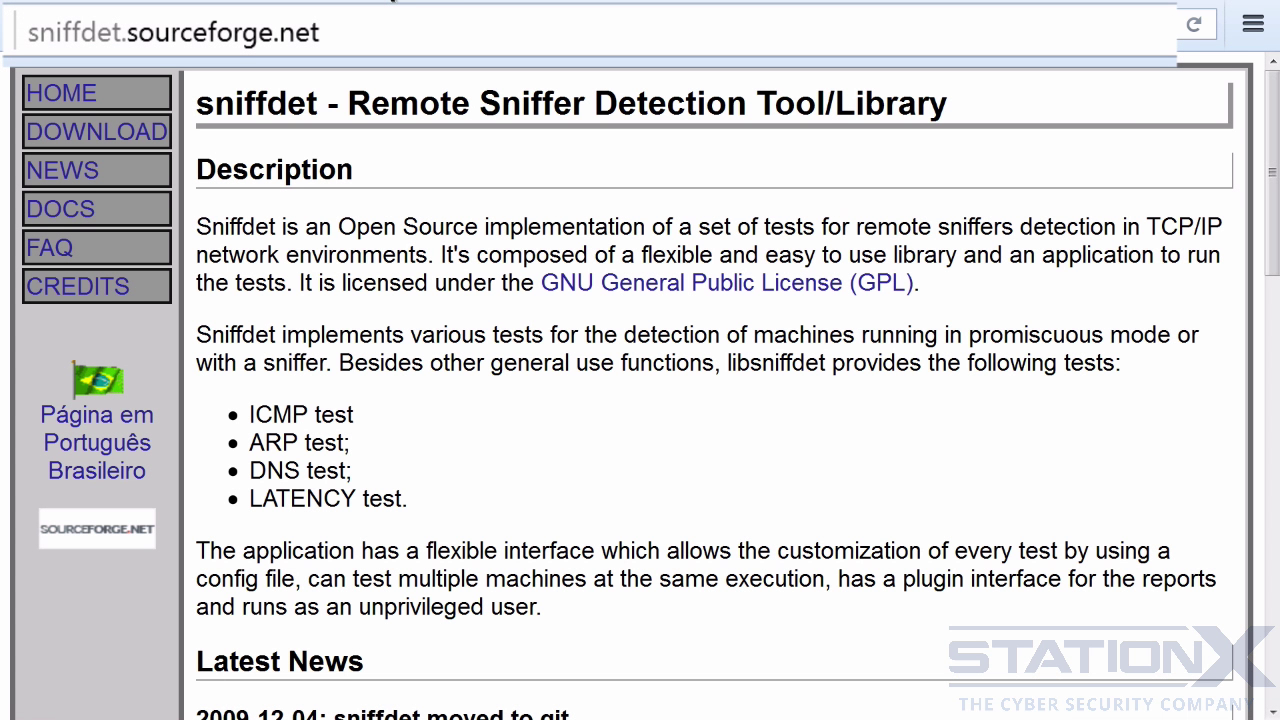The width and height of the screenshot is (1280, 720).
Task: Open the DOCS page
Action: click(x=97, y=209)
